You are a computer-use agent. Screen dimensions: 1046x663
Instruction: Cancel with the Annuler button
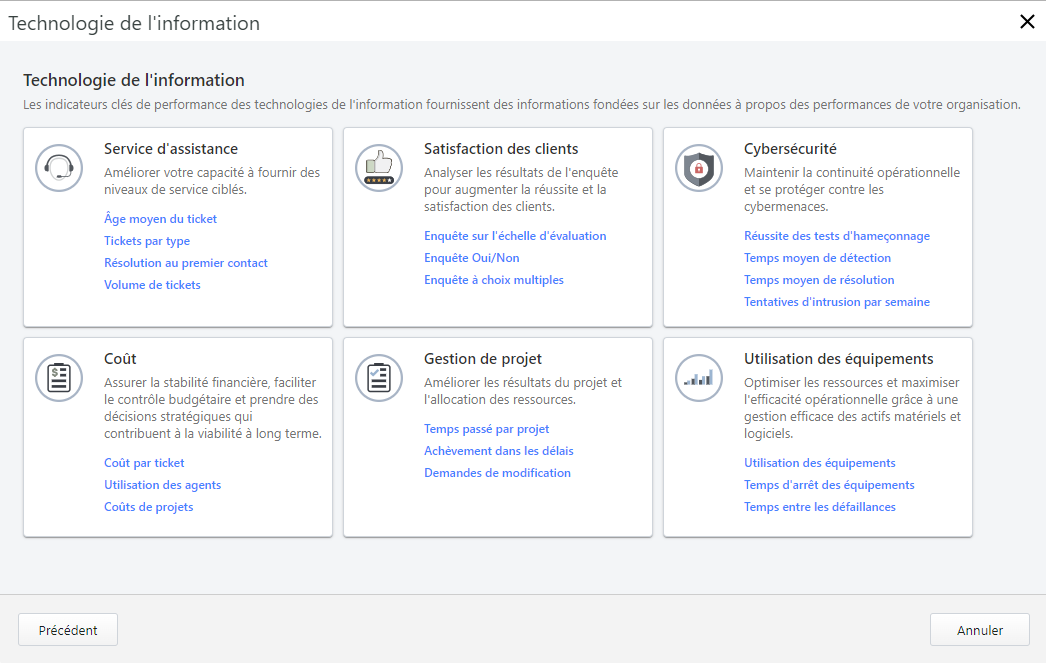(x=979, y=629)
